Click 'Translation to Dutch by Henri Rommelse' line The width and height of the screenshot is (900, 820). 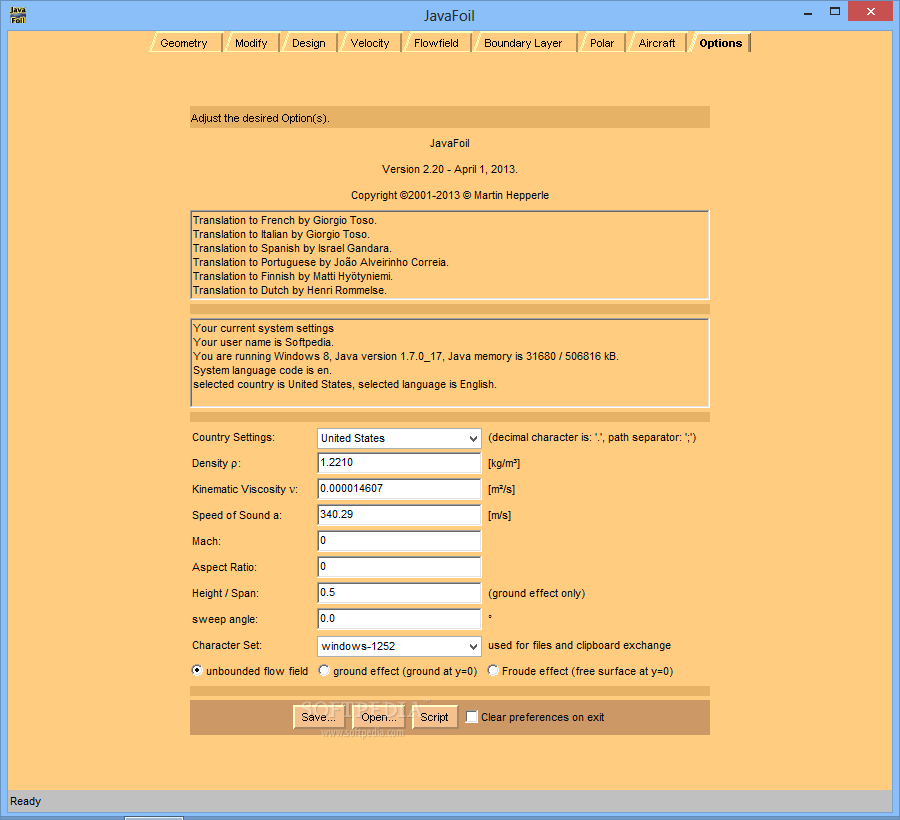(290, 290)
